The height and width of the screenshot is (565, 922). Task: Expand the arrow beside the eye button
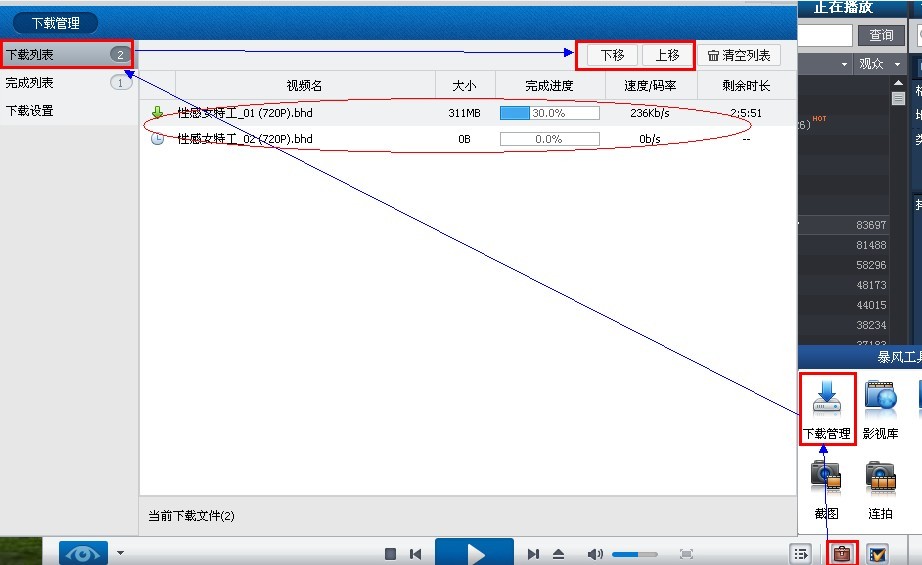click(x=121, y=553)
